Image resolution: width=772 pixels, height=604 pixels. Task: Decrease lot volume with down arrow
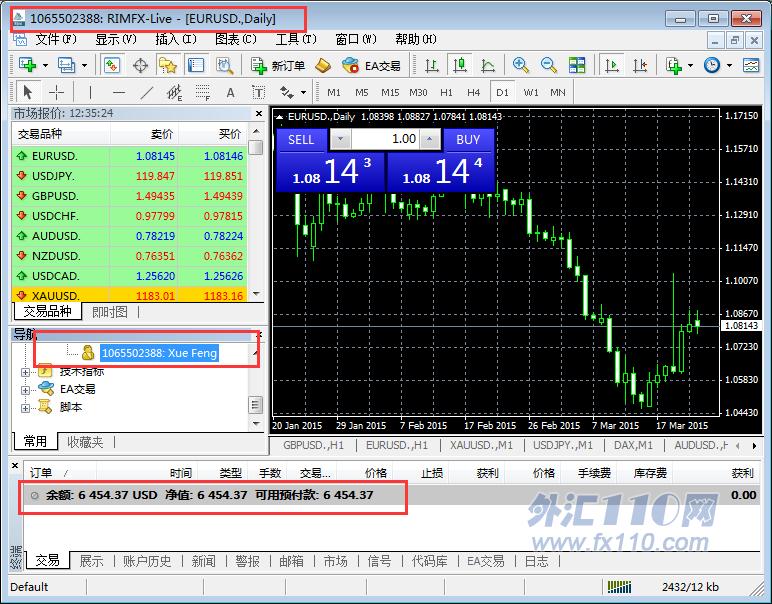(340, 139)
